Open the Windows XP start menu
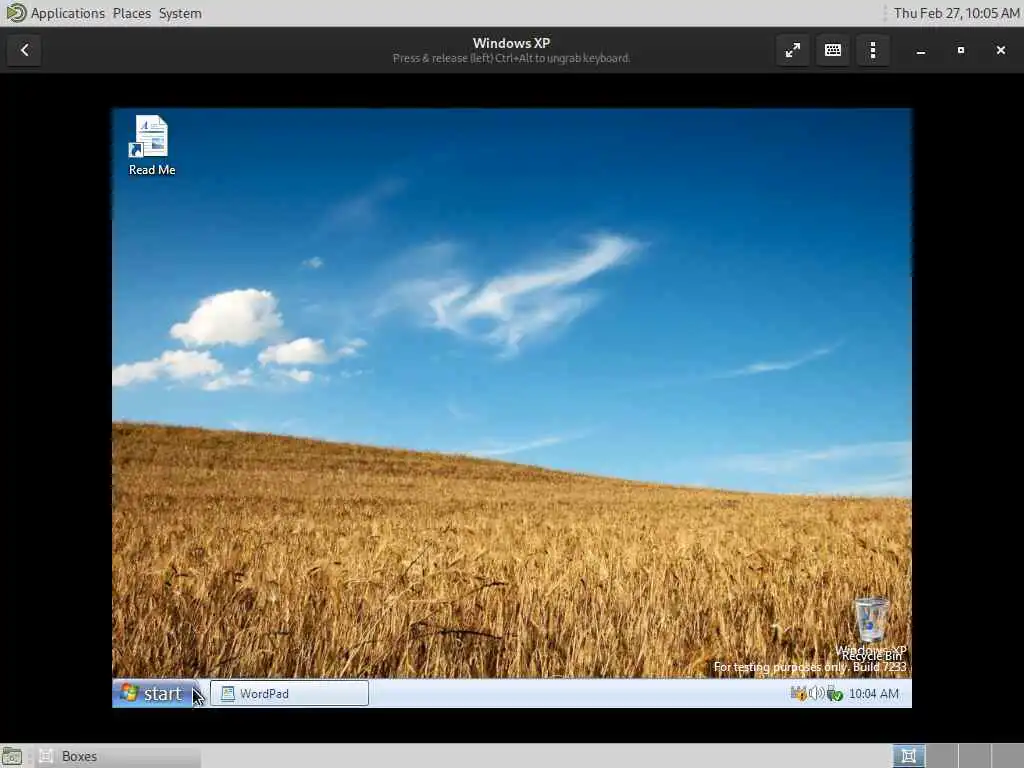The height and width of the screenshot is (768, 1024). click(157, 693)
